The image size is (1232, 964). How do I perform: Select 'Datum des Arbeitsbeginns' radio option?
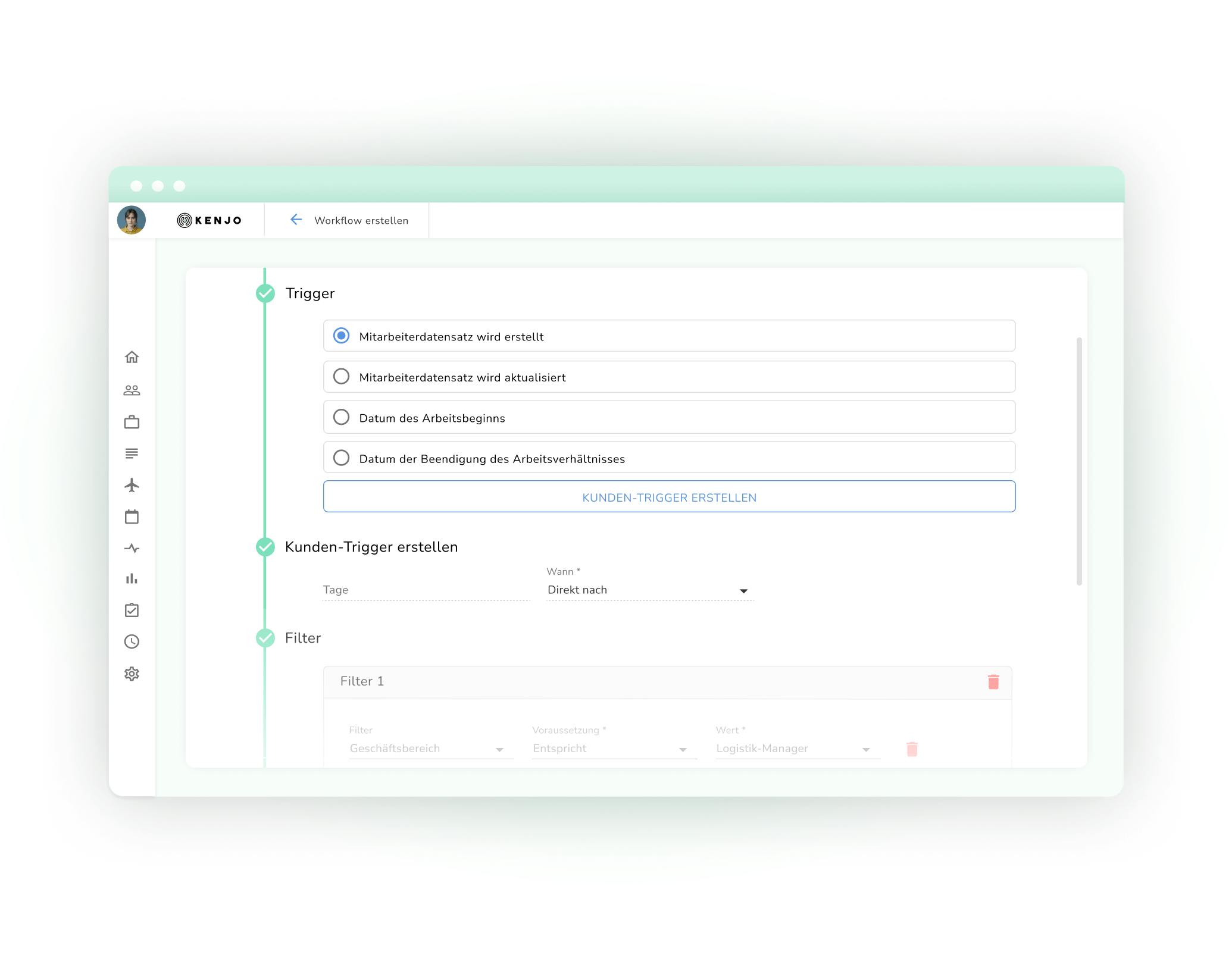tap(341, 417)
